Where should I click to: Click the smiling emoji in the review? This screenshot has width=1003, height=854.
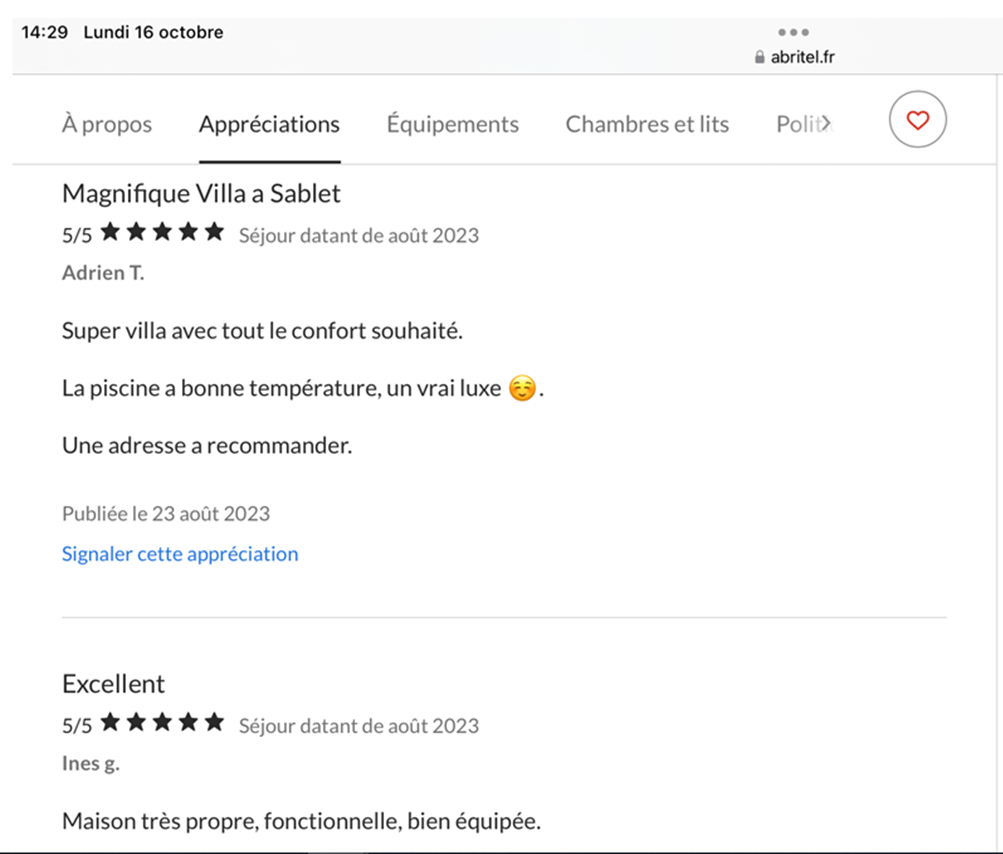point(522,388)
